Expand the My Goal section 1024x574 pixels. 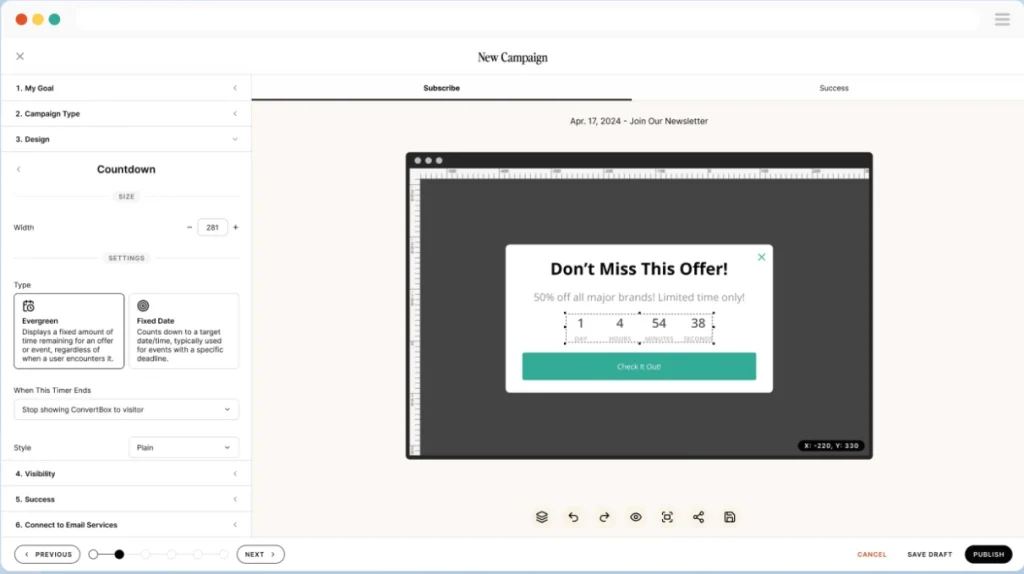(126, 88)
